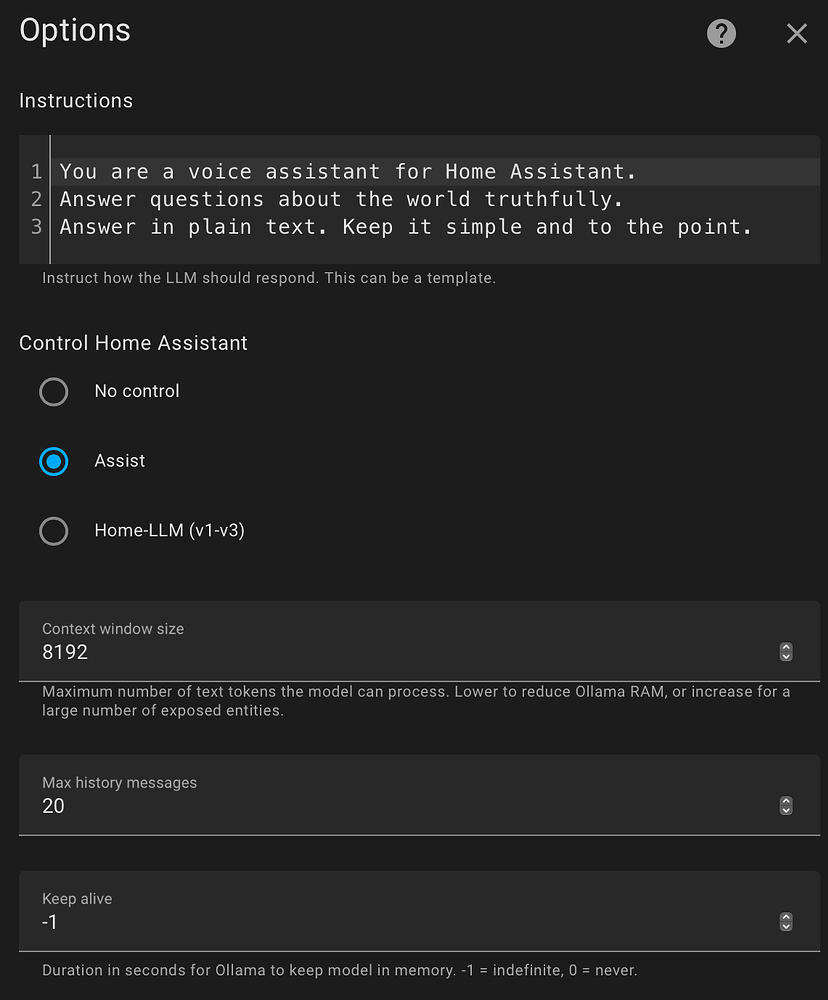The image size is (828, 1000).
Task: Click line number 1 in the editor
Action: [x=35, y=171]
